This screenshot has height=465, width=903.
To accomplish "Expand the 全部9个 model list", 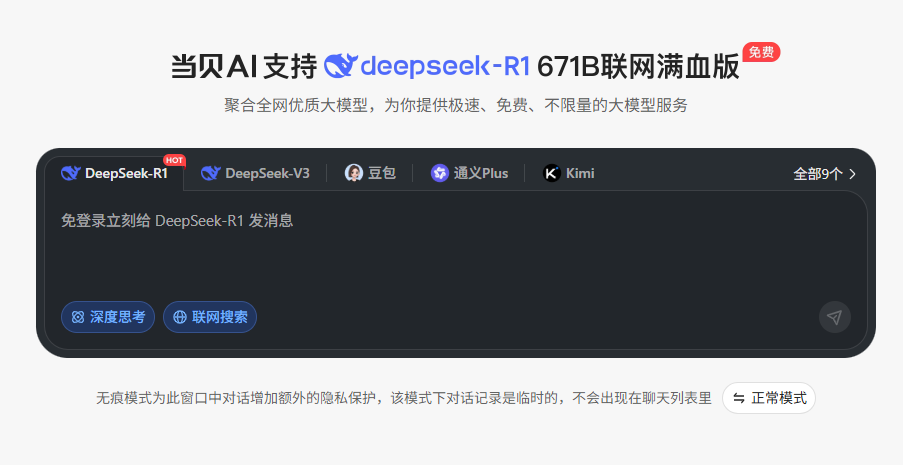I will point(825,173).
